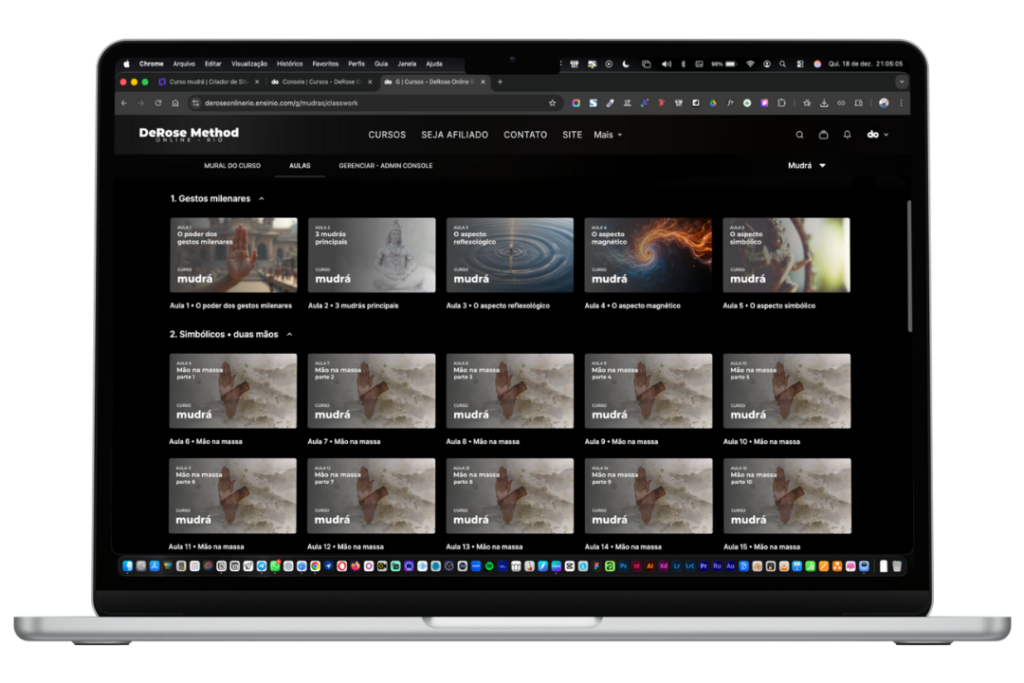The width and height of the screenshot is (1024, 683).
Task: Open the notifications bell icon
Action: (847, 135)
